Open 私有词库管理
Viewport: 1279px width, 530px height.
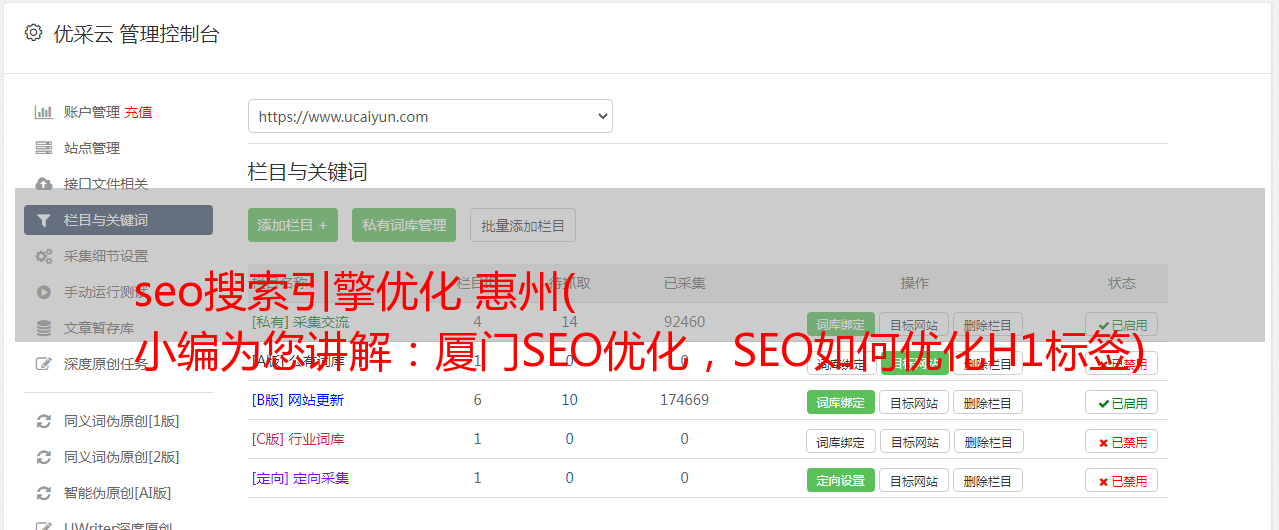(404, 225)
